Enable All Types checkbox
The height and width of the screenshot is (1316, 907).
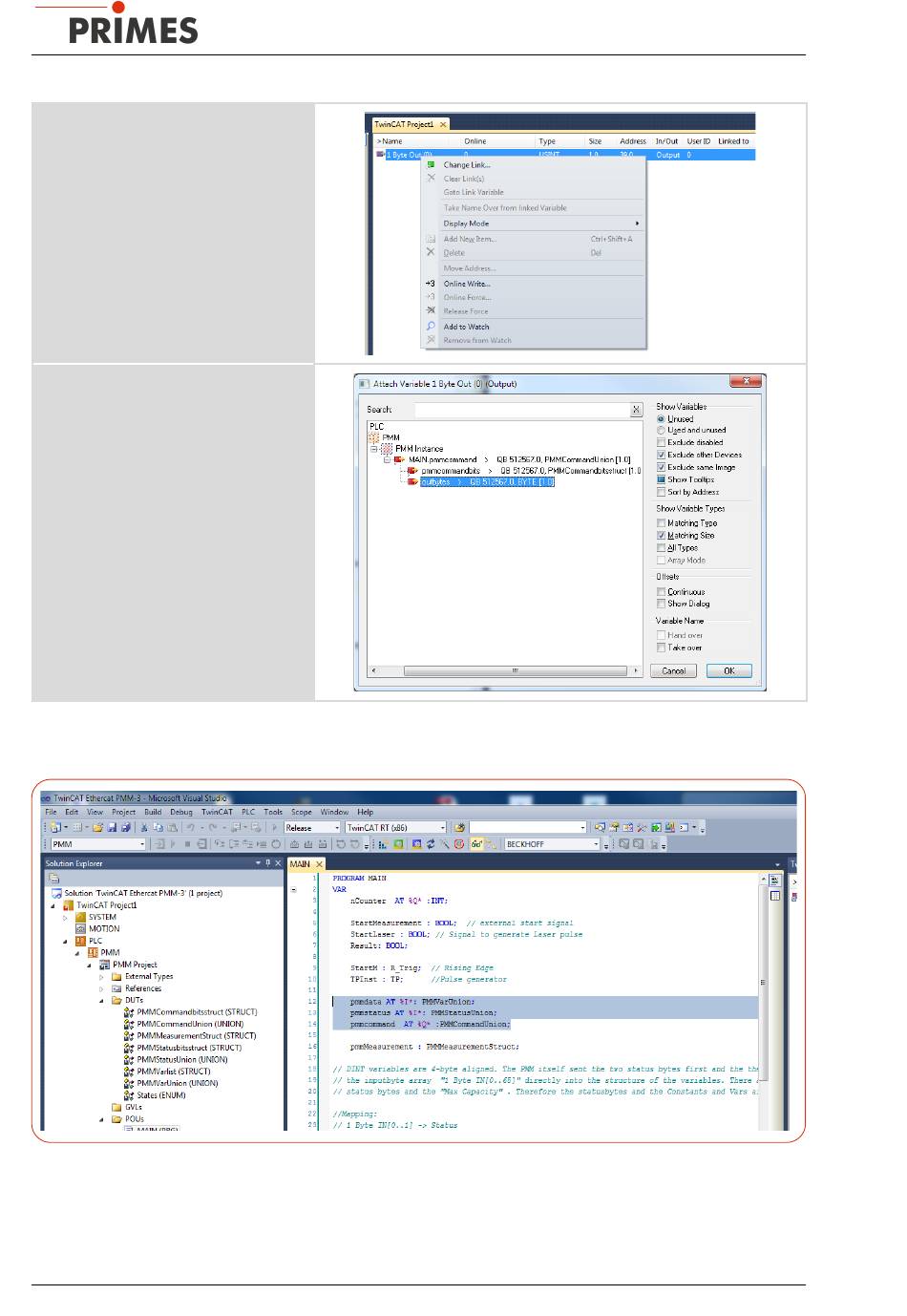click(x=661, y=548)
